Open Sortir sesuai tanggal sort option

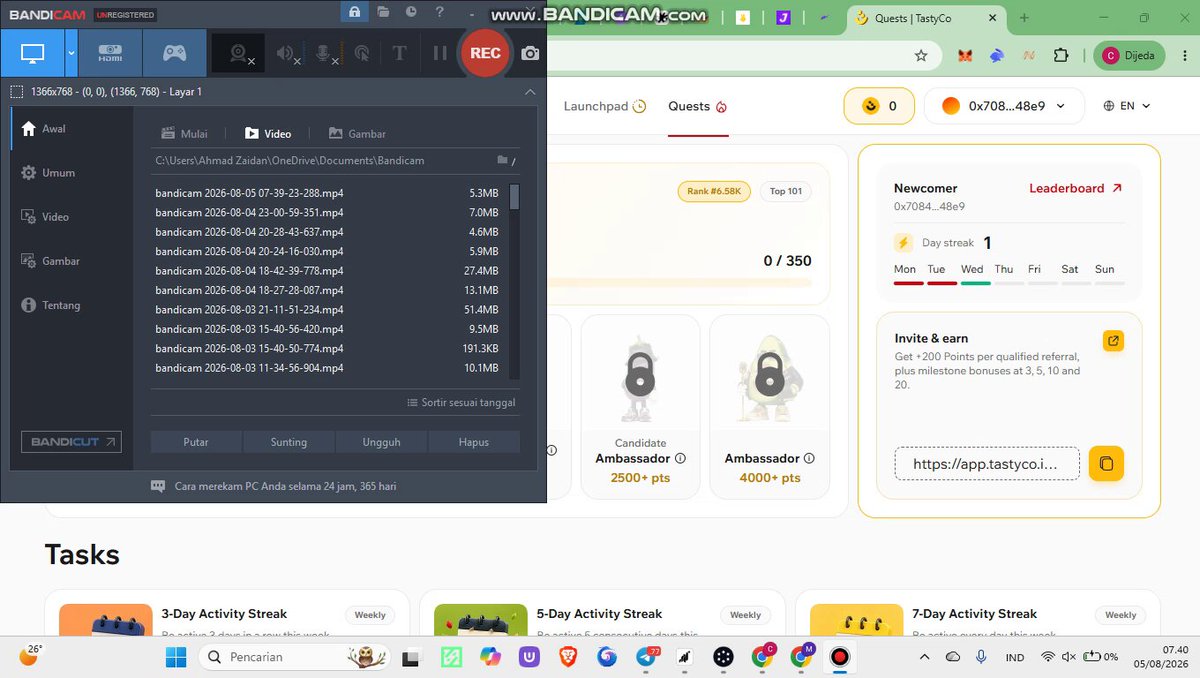461,403
